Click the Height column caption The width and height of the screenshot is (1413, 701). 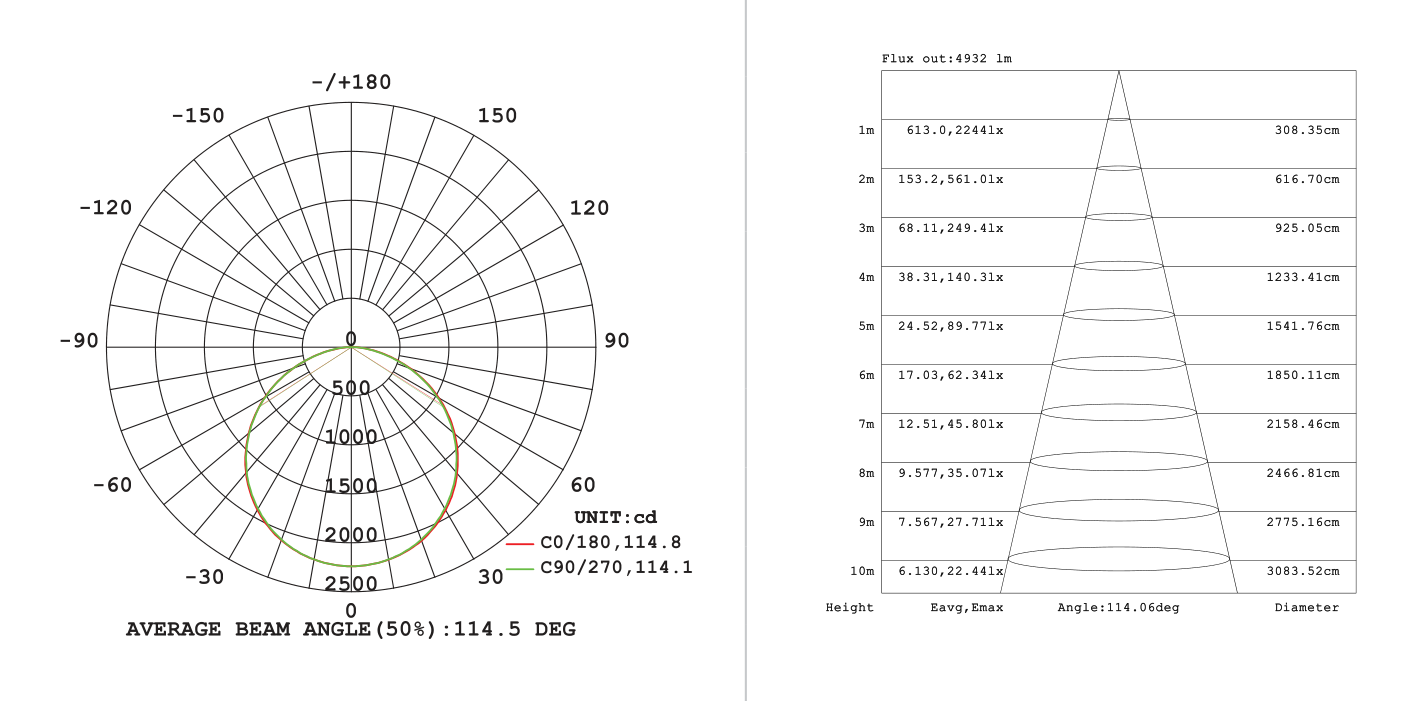[x=850, y=607]
